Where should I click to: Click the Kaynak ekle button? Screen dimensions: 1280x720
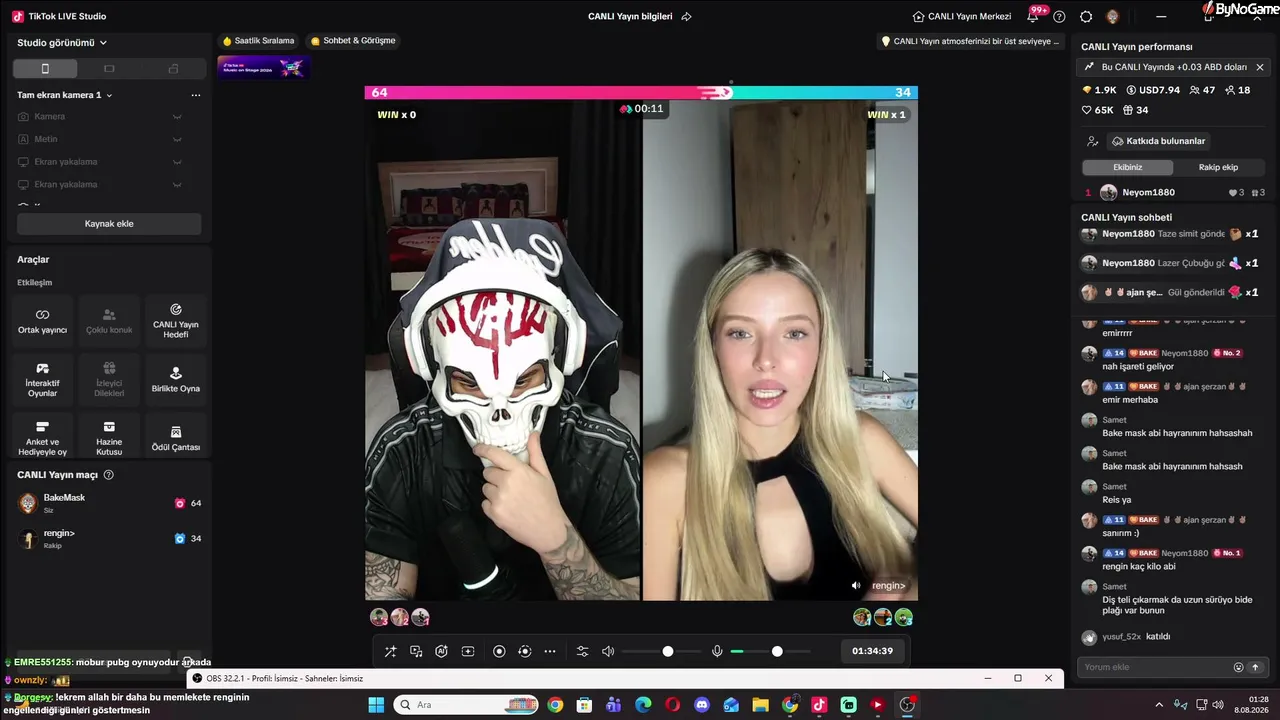pyautogui.click(x=109, y=224)
